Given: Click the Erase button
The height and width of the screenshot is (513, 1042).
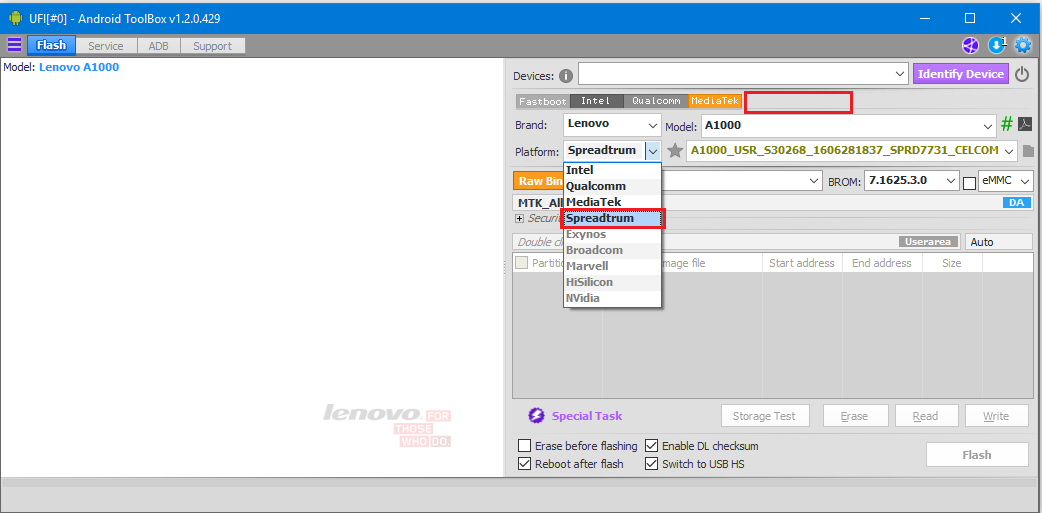Looking at the screenshot, I should coord(854,416).
